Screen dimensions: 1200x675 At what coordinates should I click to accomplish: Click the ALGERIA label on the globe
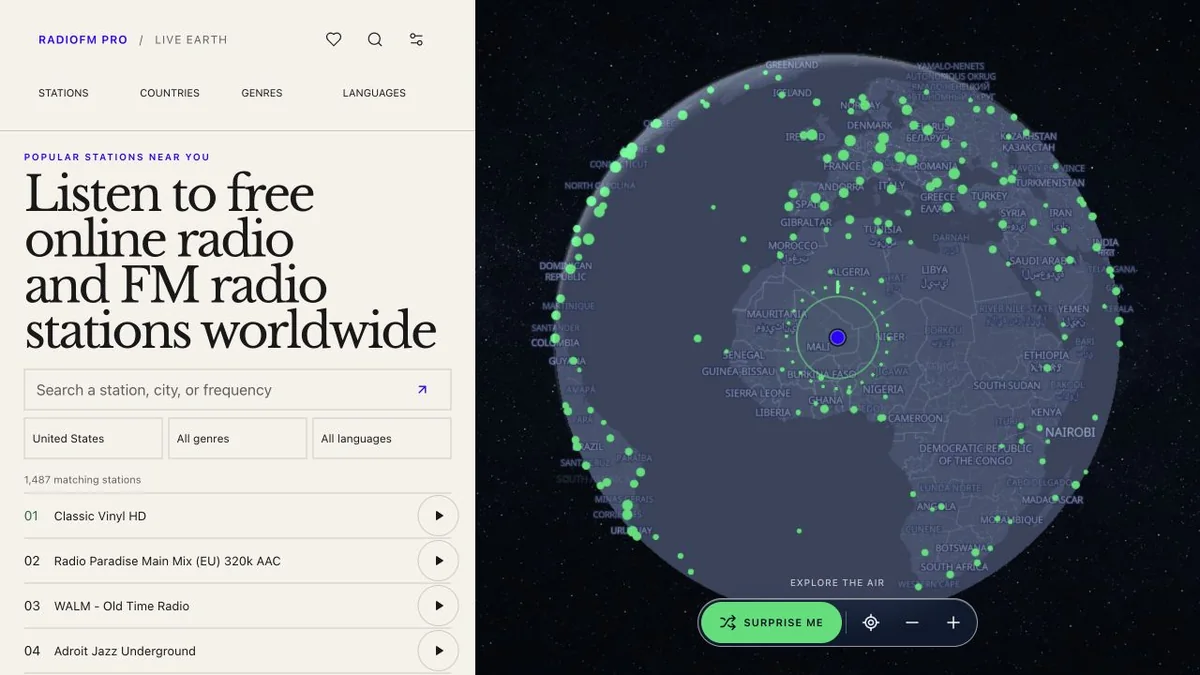tap(852, 272)
